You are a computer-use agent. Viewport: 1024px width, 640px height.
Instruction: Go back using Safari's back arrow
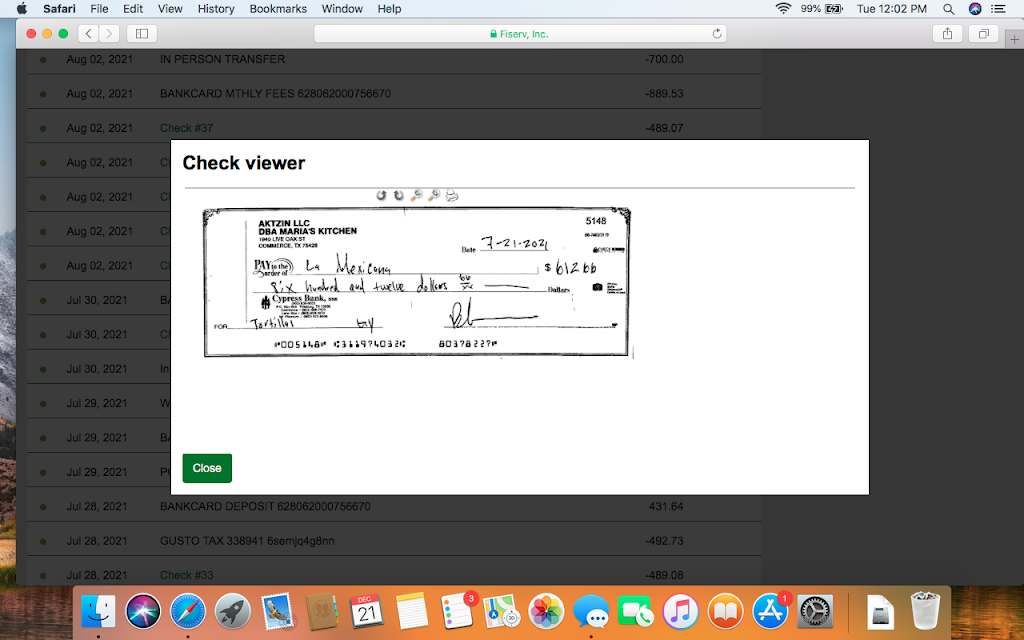click(x=87, y=34)
